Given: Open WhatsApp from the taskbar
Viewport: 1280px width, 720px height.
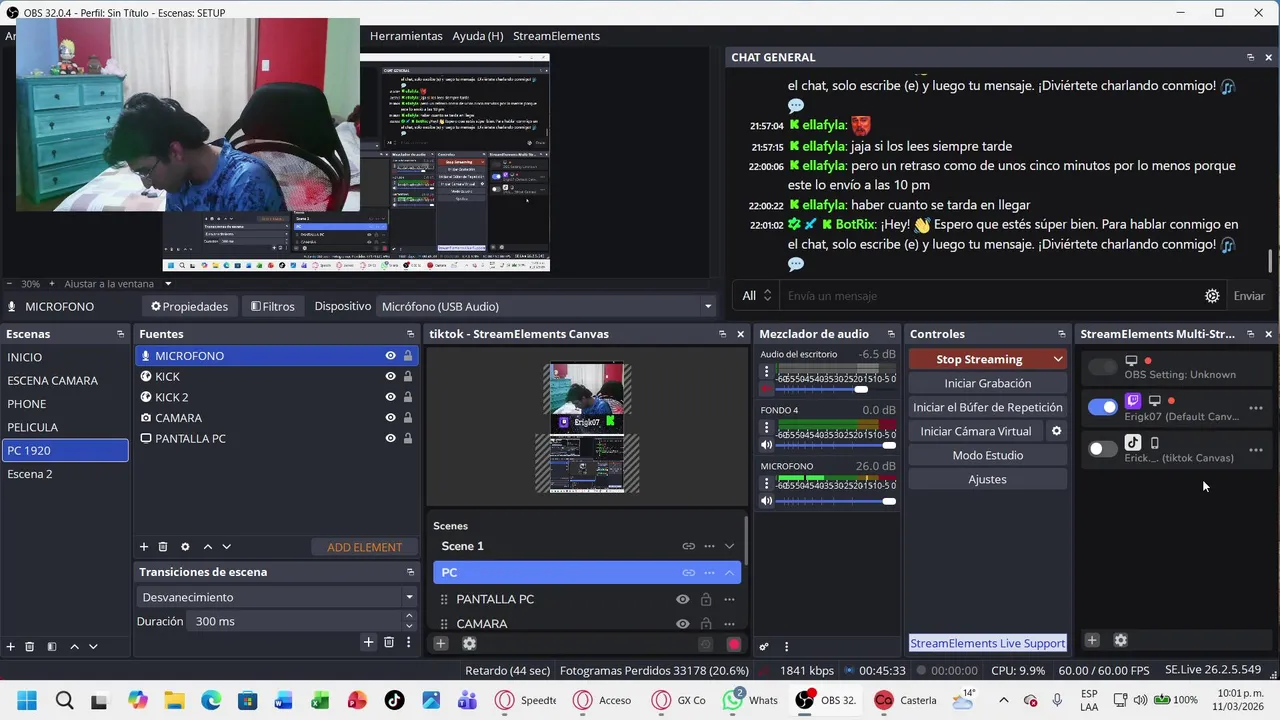Looking at the screenshot, I should 751,700.
